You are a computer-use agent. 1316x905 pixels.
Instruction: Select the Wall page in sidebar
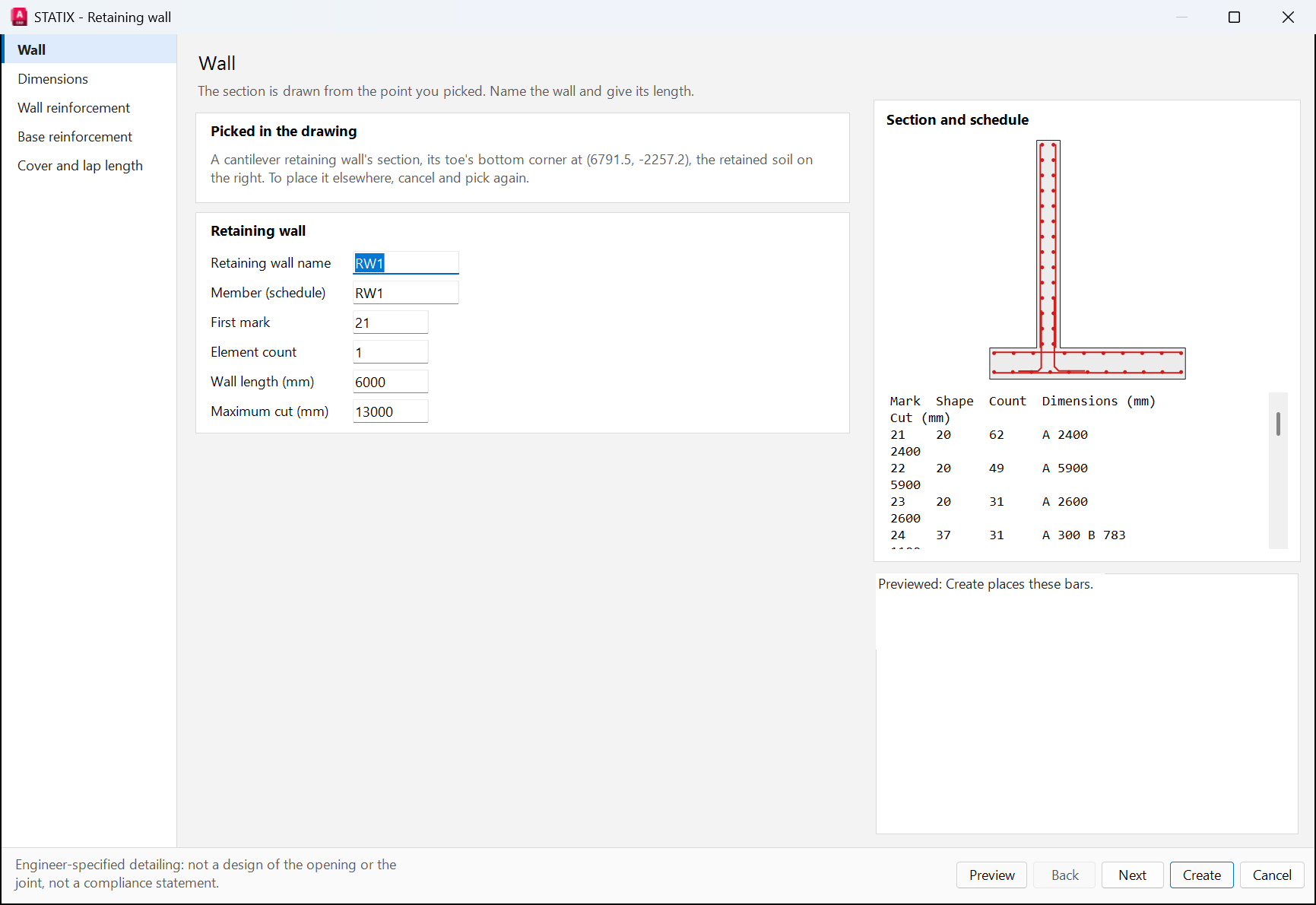click(89, 49)
